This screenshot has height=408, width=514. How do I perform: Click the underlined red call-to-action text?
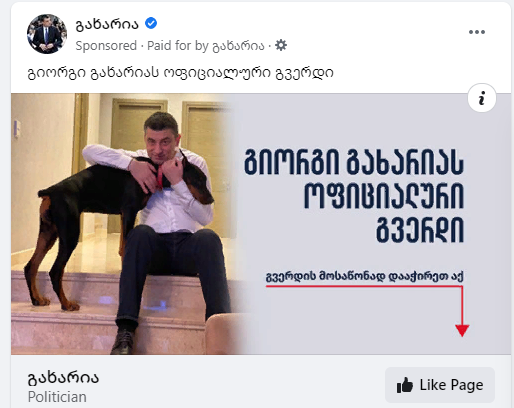pyautogui.click(x=364, y=277)
